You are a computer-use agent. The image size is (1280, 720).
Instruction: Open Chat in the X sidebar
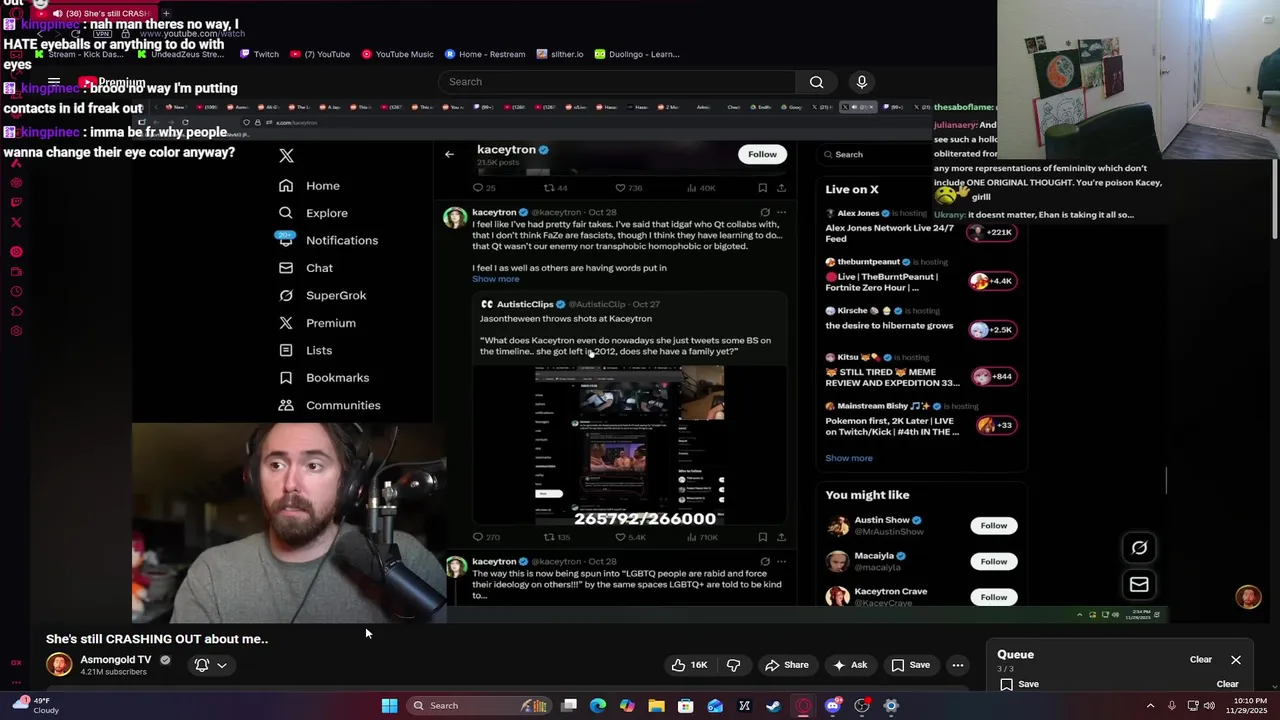coord(306,268)
